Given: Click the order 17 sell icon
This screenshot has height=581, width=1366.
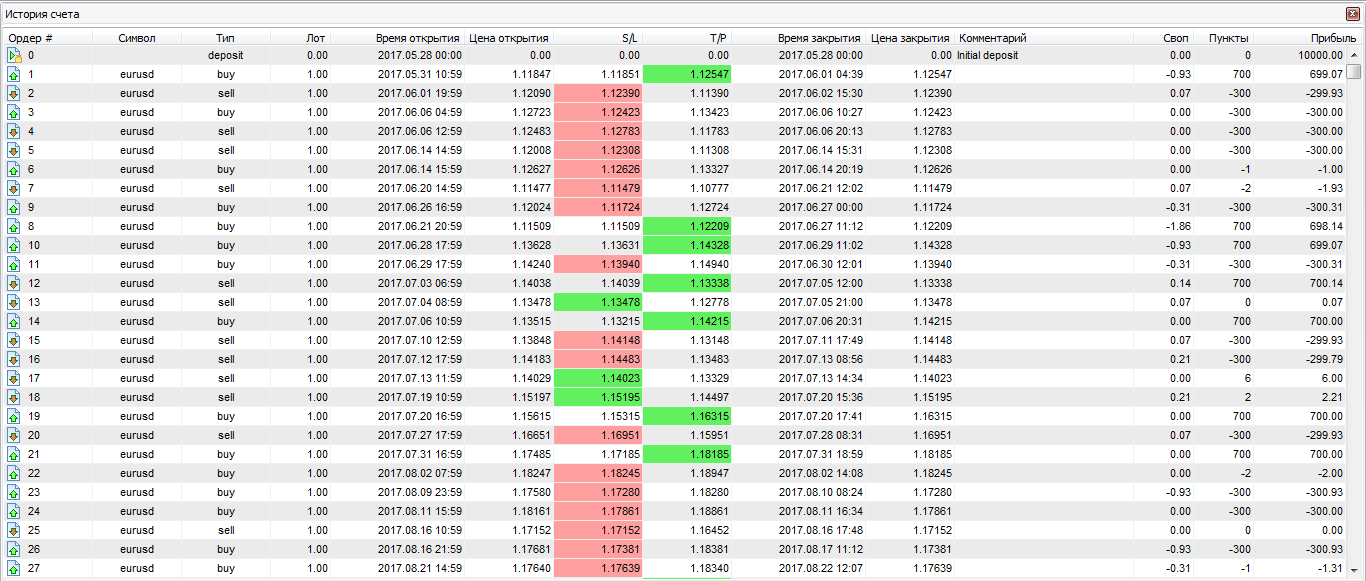Looking at the screenshot, I should coord(14,379).
